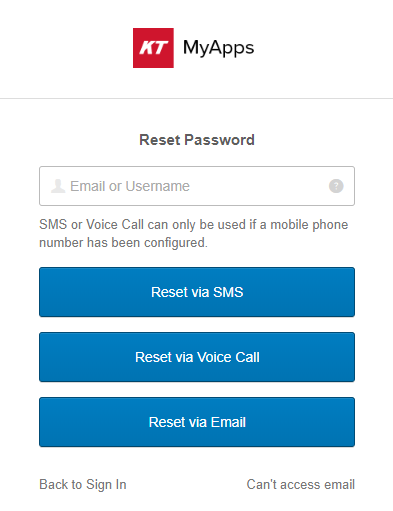
Task: Click the 'number has been configured' text line
Action: (123, 243)
